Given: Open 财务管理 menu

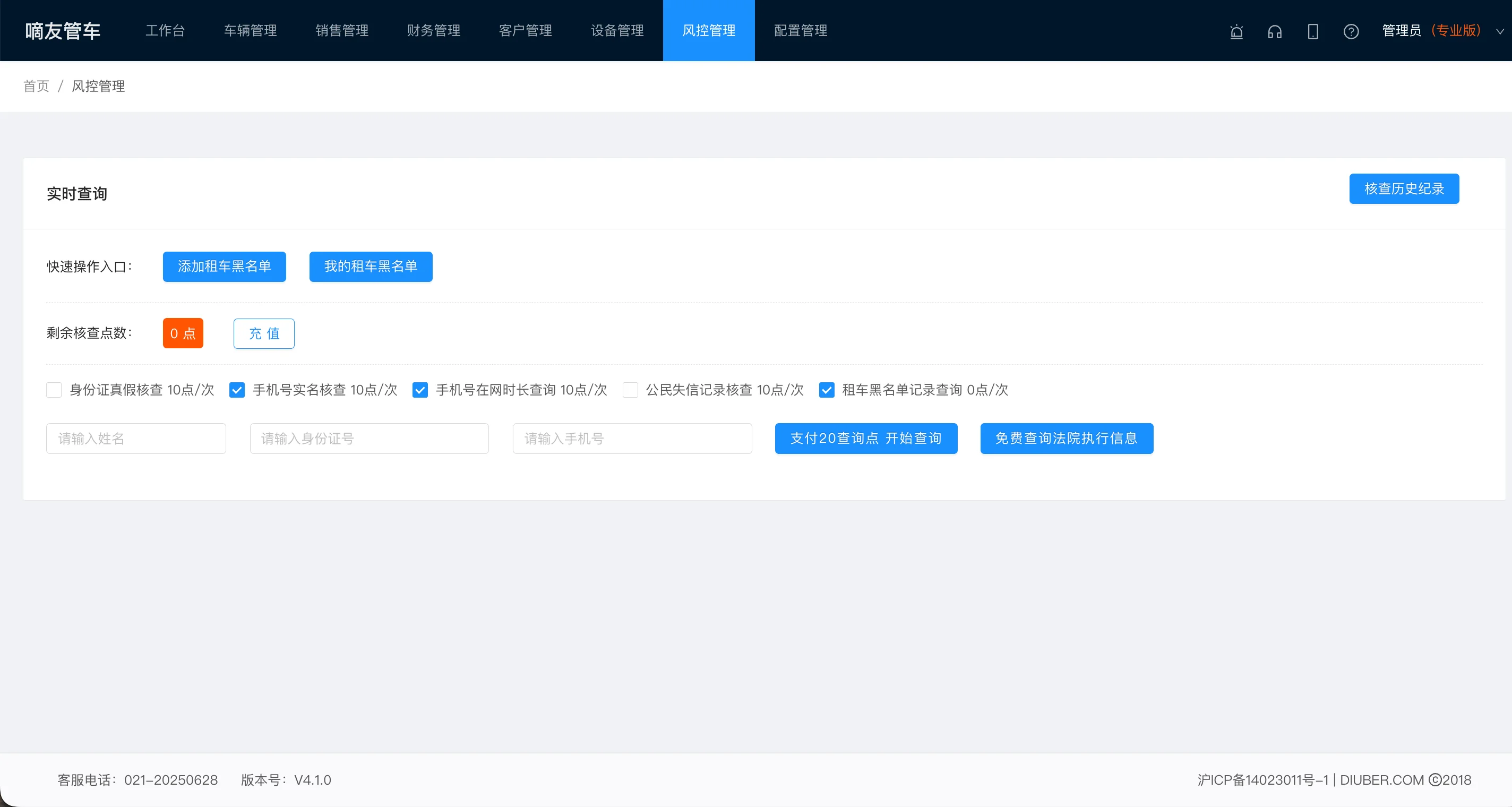Looking at the screenshot, I should coord(434,30).
